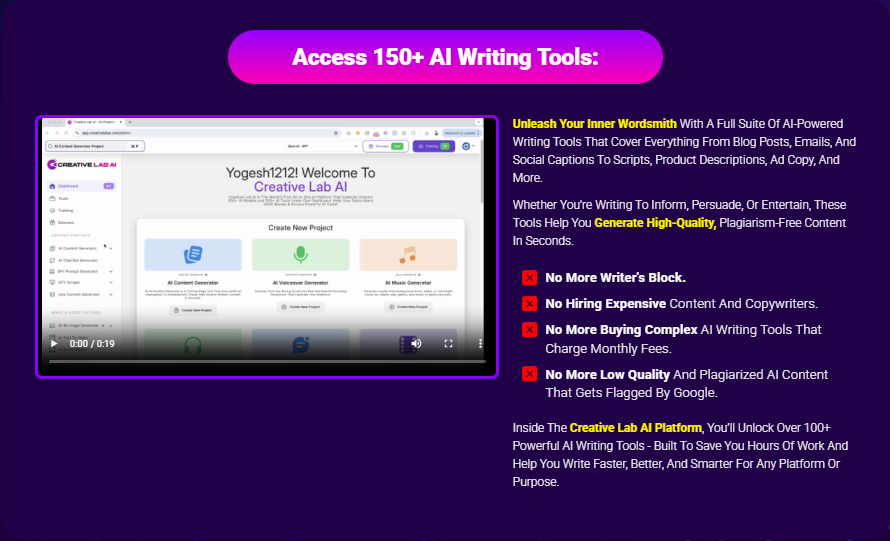Open the AI model dropdown in video header
Viewport: 890px width, 541px height.
coord(322,146)
